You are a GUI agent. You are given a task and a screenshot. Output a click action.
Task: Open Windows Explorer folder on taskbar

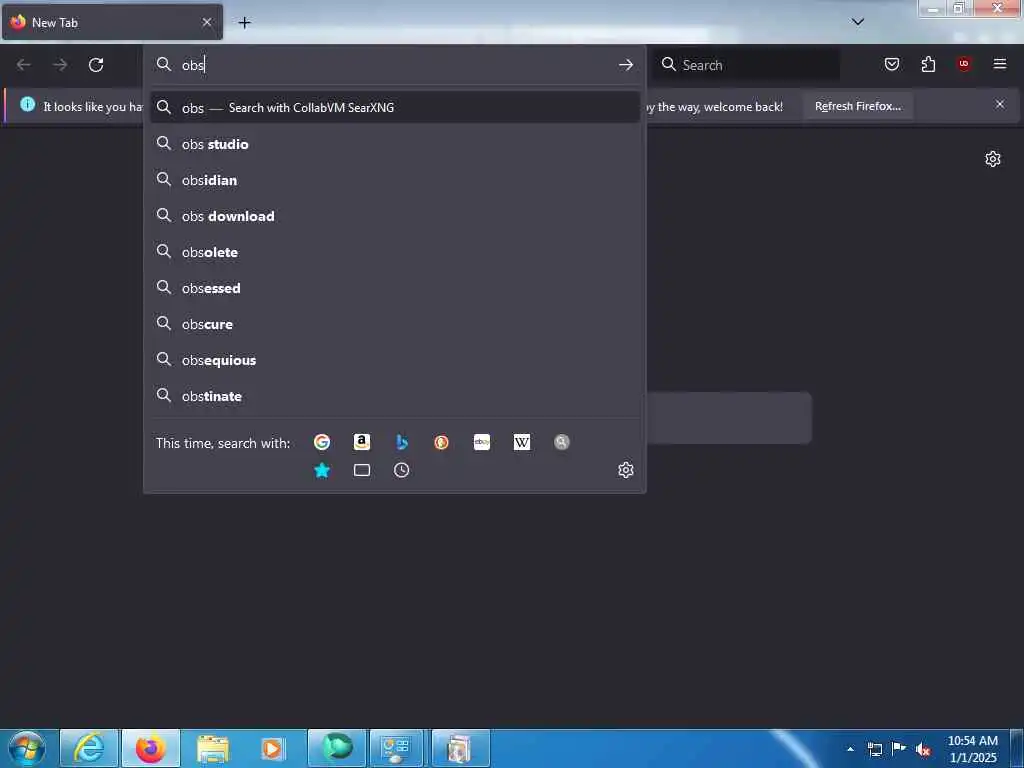213,748
